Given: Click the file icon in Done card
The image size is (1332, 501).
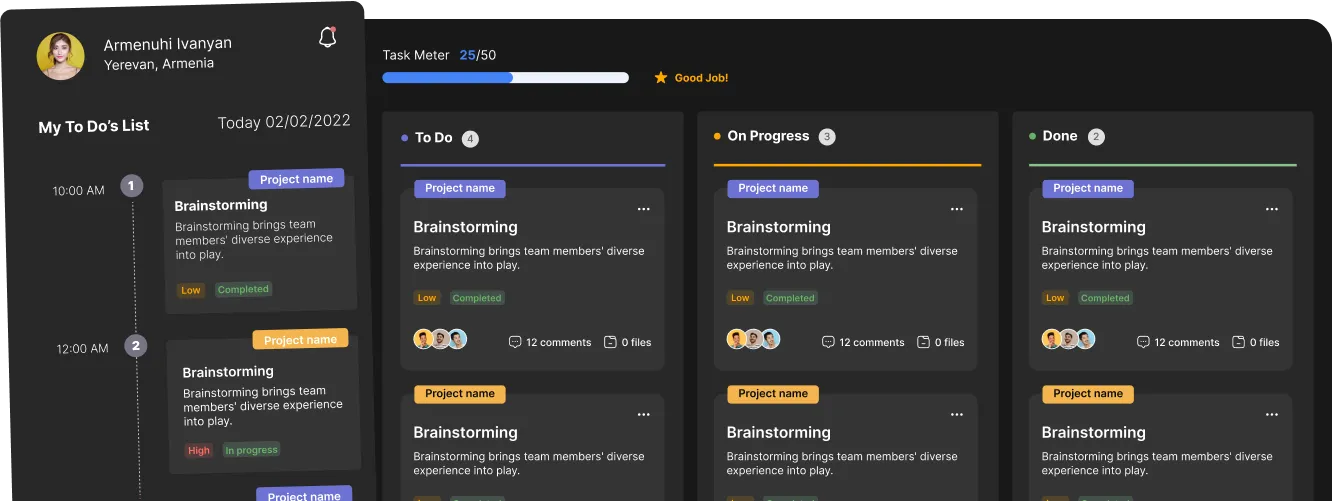Looking at the screenshot, I should point(1238,342).
